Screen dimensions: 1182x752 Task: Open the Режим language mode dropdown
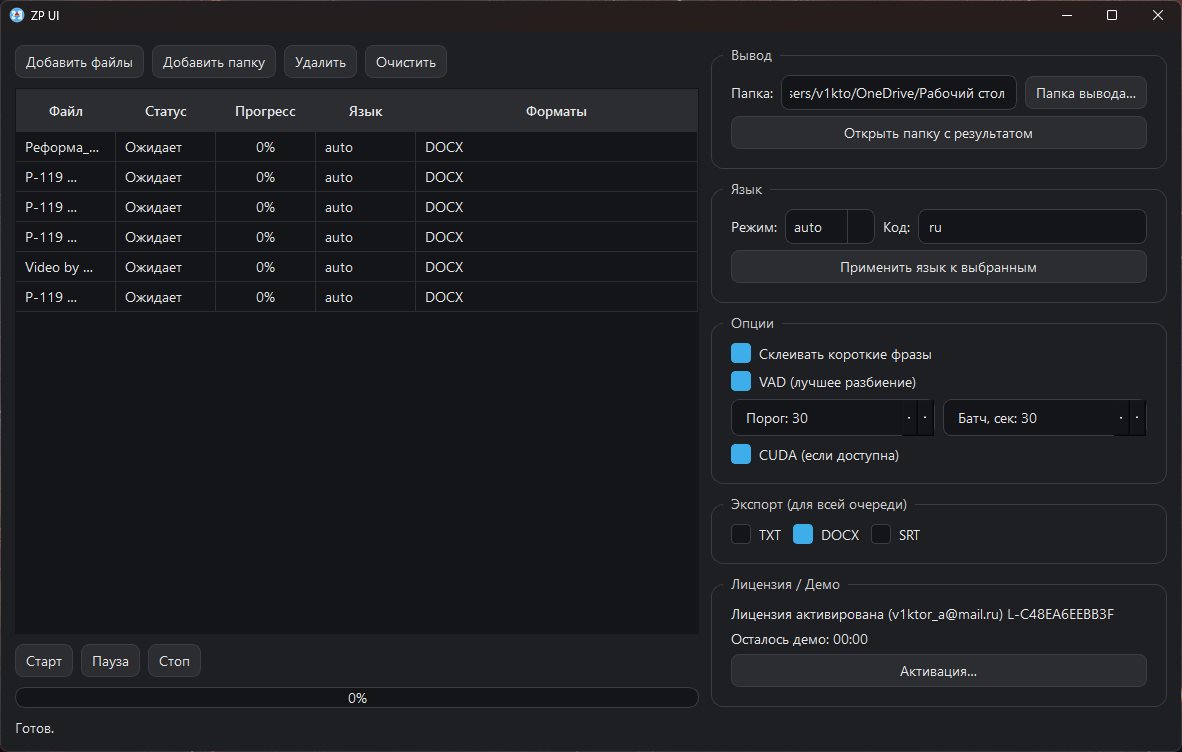[829, 227]
